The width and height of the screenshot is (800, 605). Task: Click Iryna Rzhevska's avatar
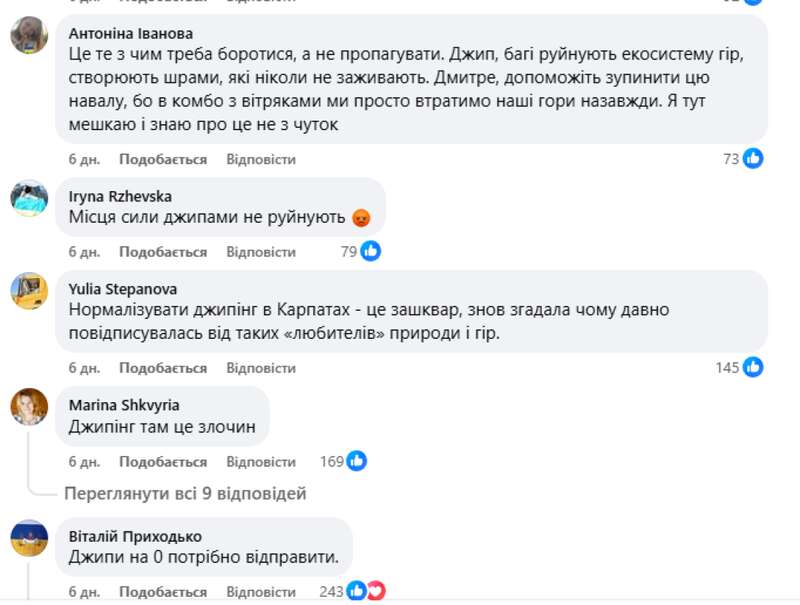(27, 197)
